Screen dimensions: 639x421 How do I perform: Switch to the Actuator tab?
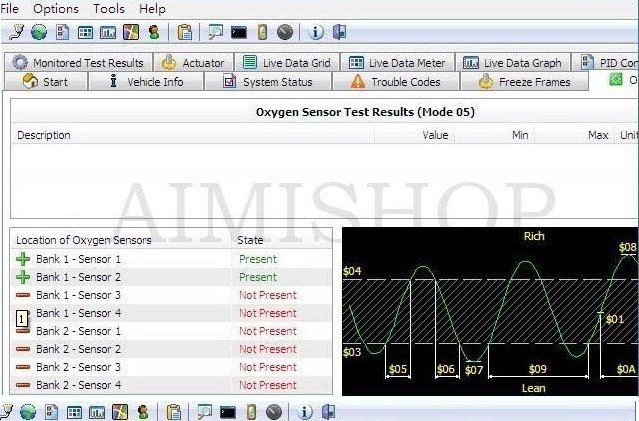194,63
